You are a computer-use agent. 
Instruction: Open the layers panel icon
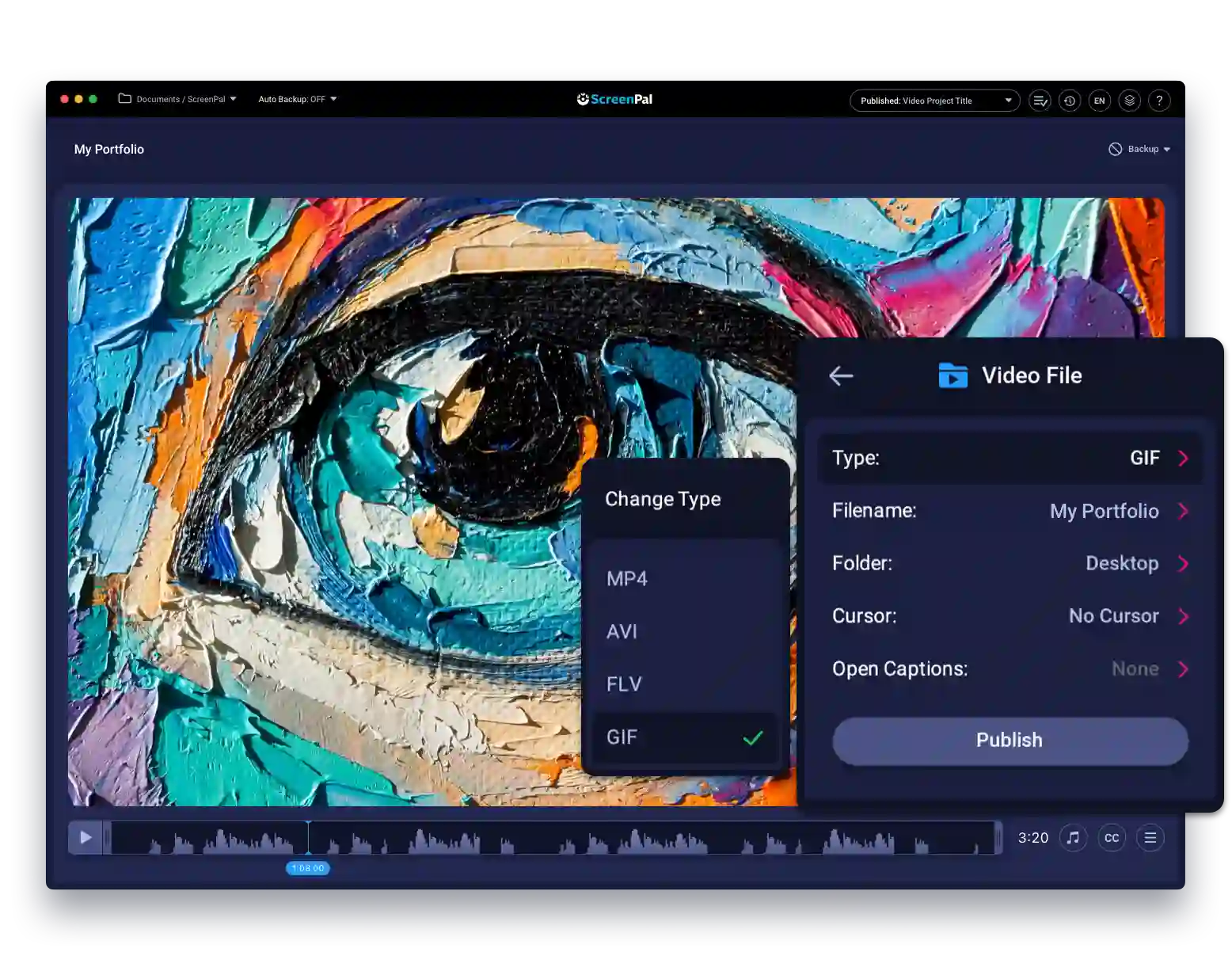pyautogui.click(x=1129, y=101)
